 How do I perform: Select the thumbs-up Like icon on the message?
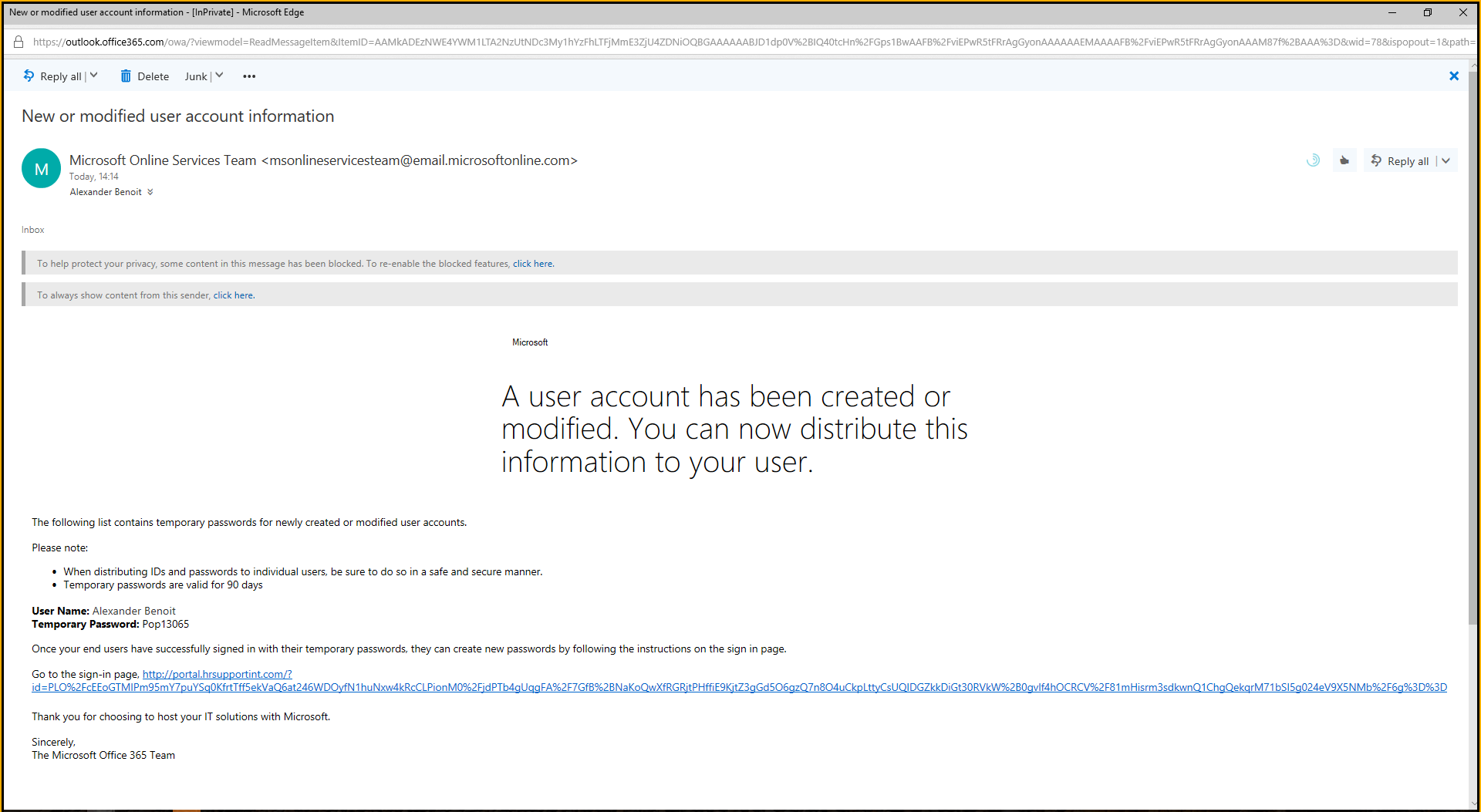(1344, 160)
